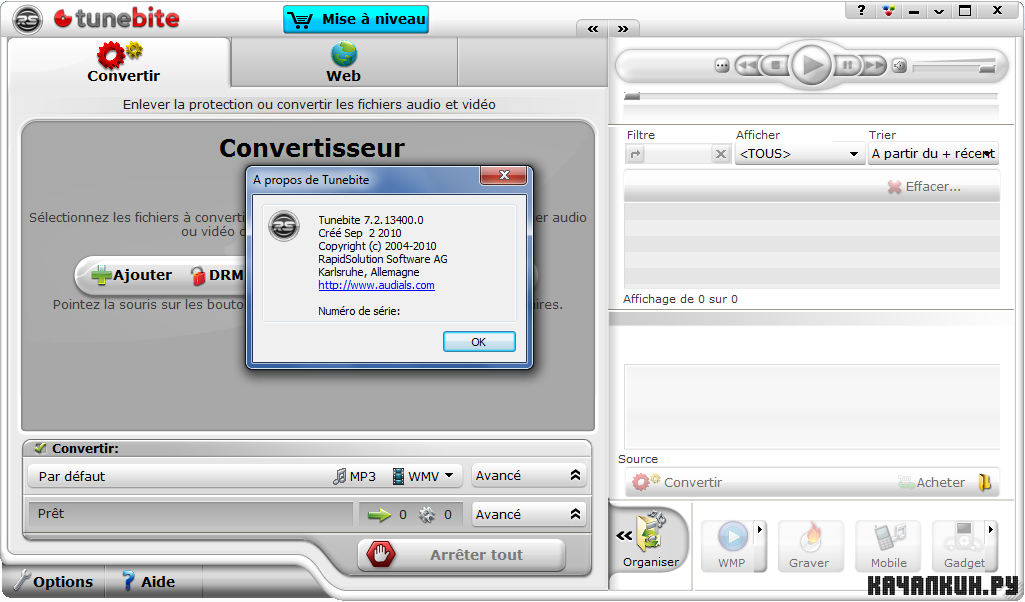The height and width of the screenshot is (602, 1025).
Task: Click the player options ellipsis button
Action: pyautogui.click(x=722, y=66)
